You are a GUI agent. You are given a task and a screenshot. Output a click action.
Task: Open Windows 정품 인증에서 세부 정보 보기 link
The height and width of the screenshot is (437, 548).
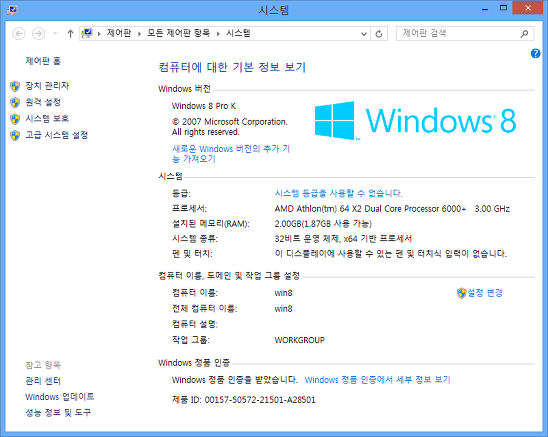click(x=377, y=380)
